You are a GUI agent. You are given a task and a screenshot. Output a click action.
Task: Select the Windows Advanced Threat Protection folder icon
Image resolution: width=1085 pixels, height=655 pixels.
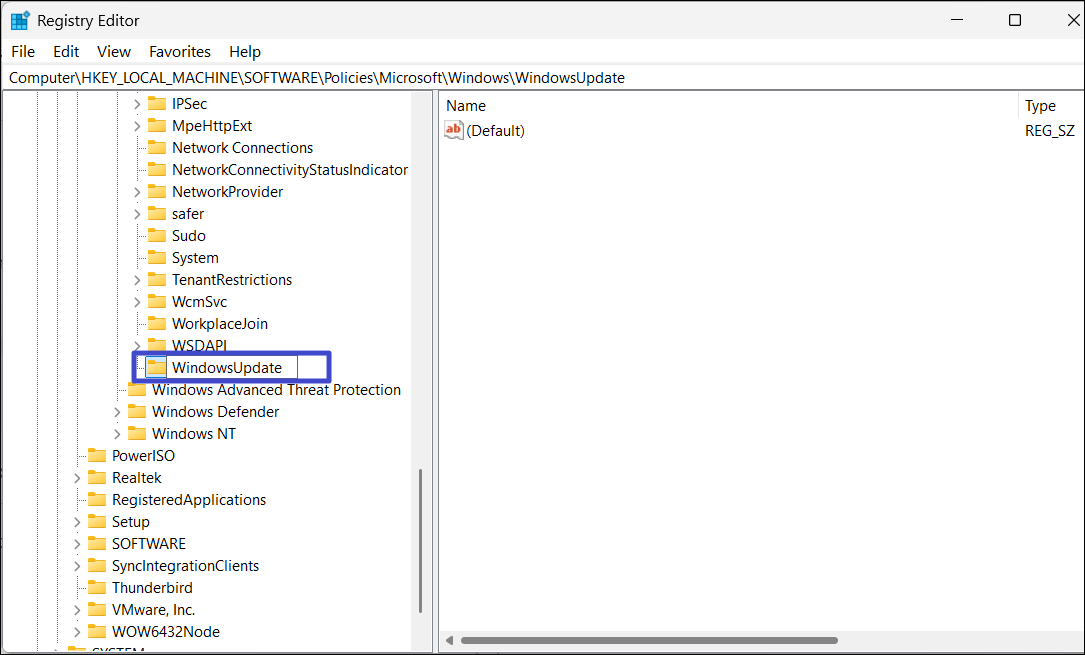(x=137, y=389)
